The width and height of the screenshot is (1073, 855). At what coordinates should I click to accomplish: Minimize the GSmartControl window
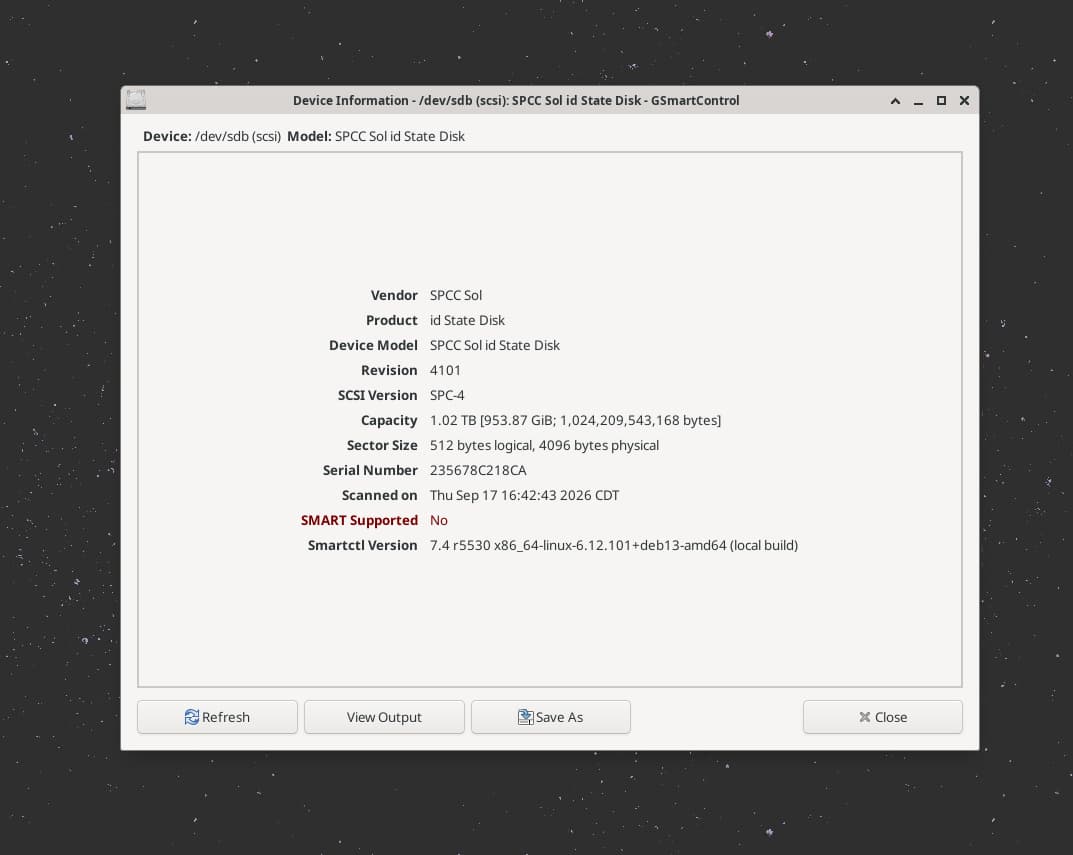point(918,101)
